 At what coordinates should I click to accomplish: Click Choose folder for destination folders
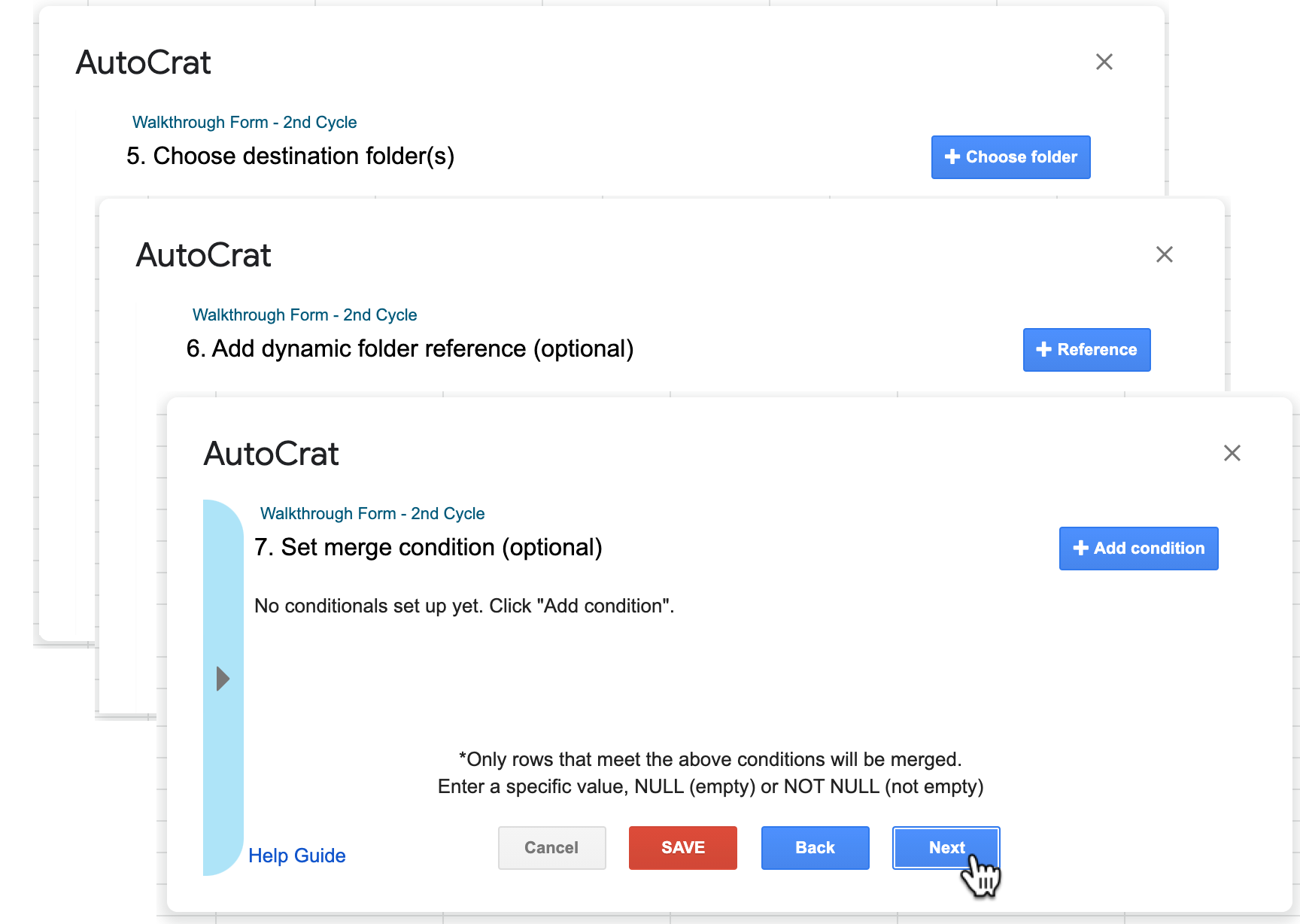(1010, 157)
